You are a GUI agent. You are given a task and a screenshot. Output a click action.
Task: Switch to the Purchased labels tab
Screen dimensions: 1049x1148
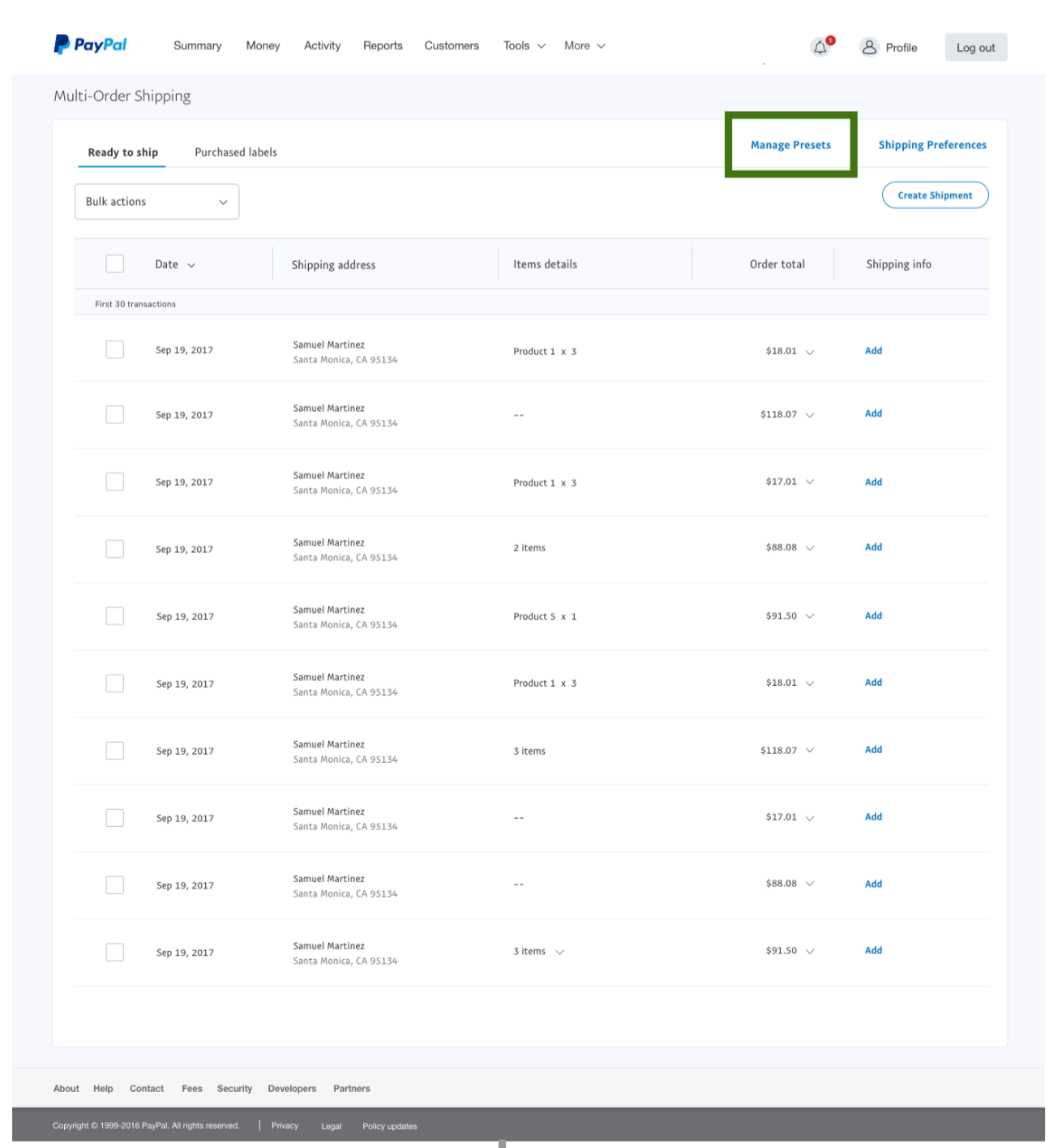tap(236, 152)
